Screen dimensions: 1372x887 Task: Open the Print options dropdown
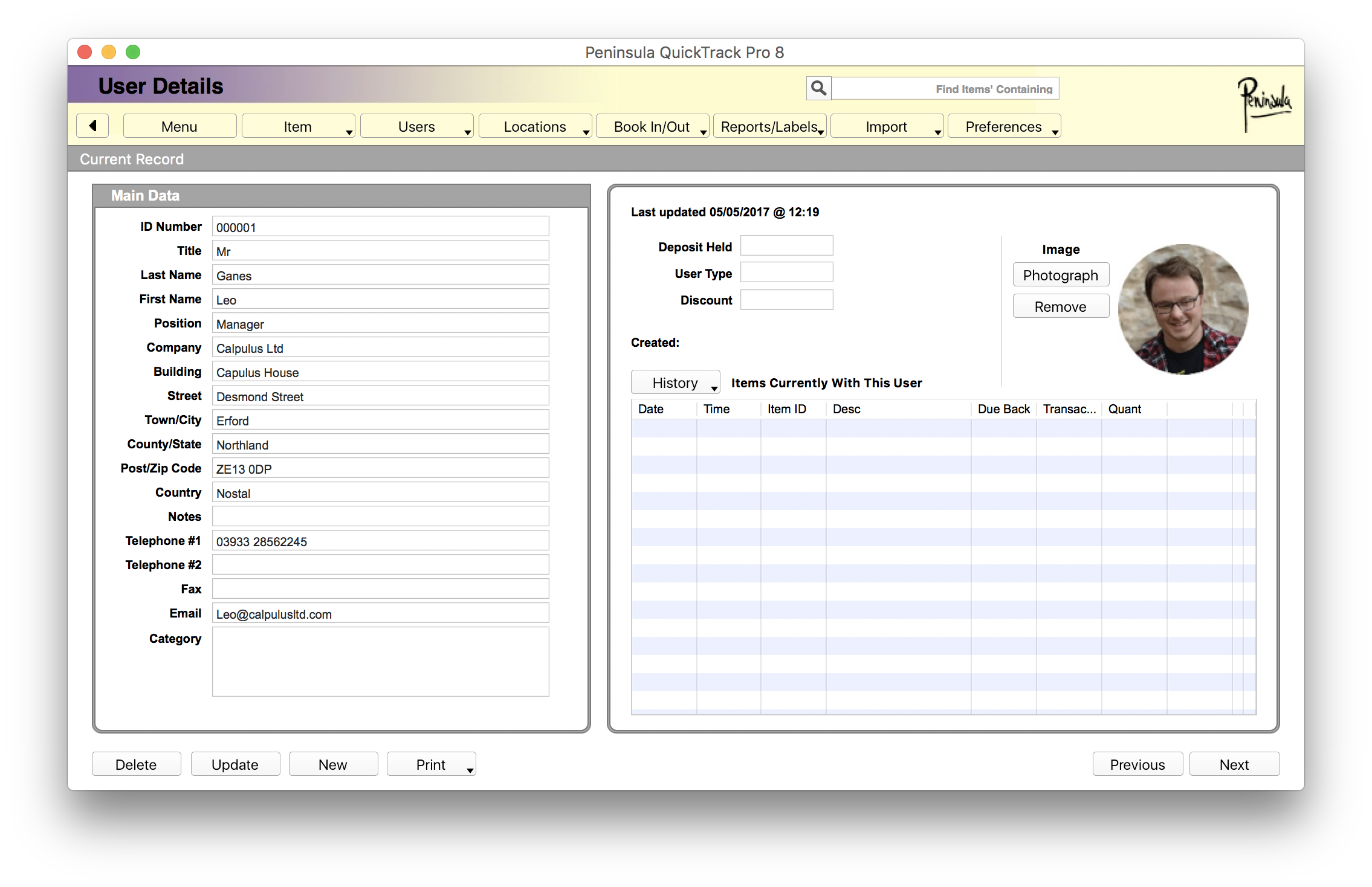coord(431,764)
